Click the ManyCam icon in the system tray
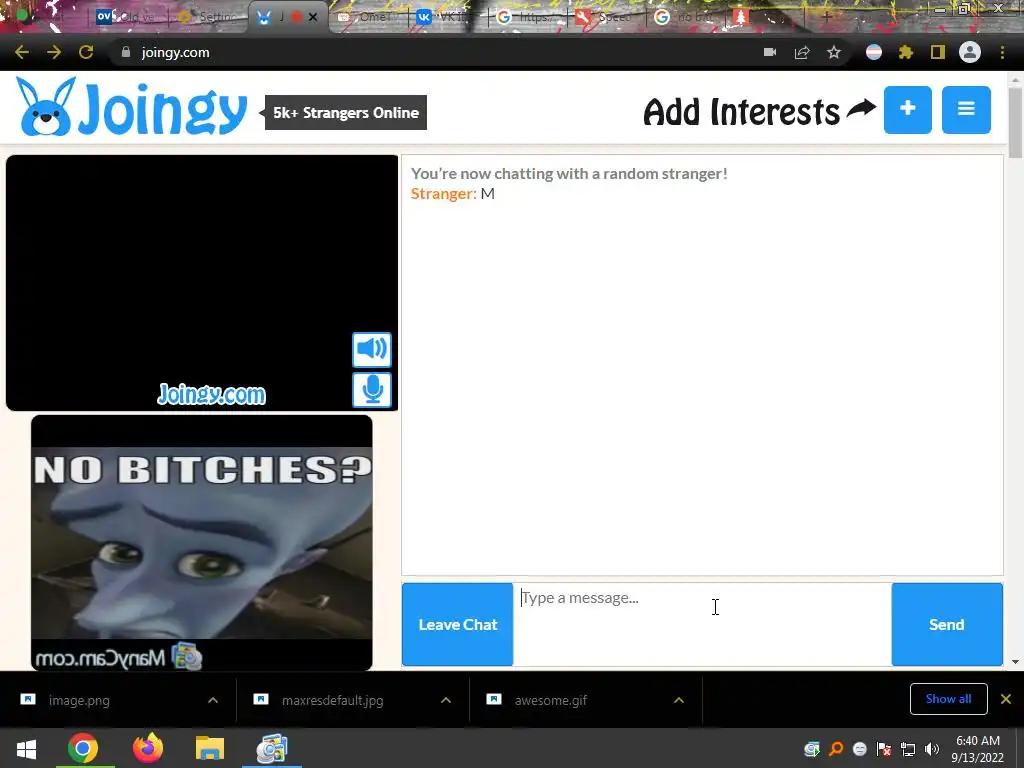1024x768 pixels. click(812, 749)
